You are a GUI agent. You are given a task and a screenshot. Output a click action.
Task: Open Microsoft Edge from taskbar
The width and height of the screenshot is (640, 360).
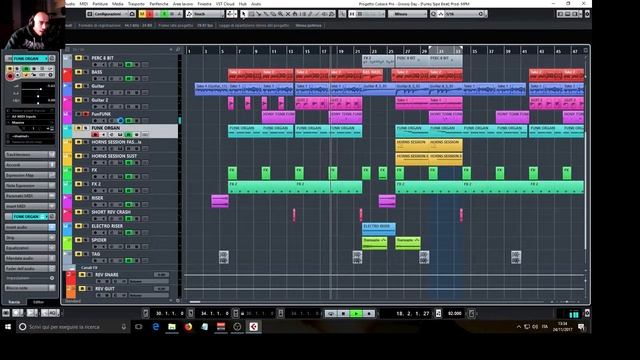156,327
